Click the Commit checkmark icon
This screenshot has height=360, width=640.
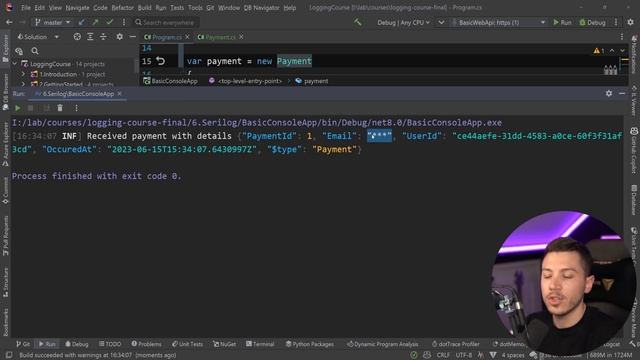(109, 22)
